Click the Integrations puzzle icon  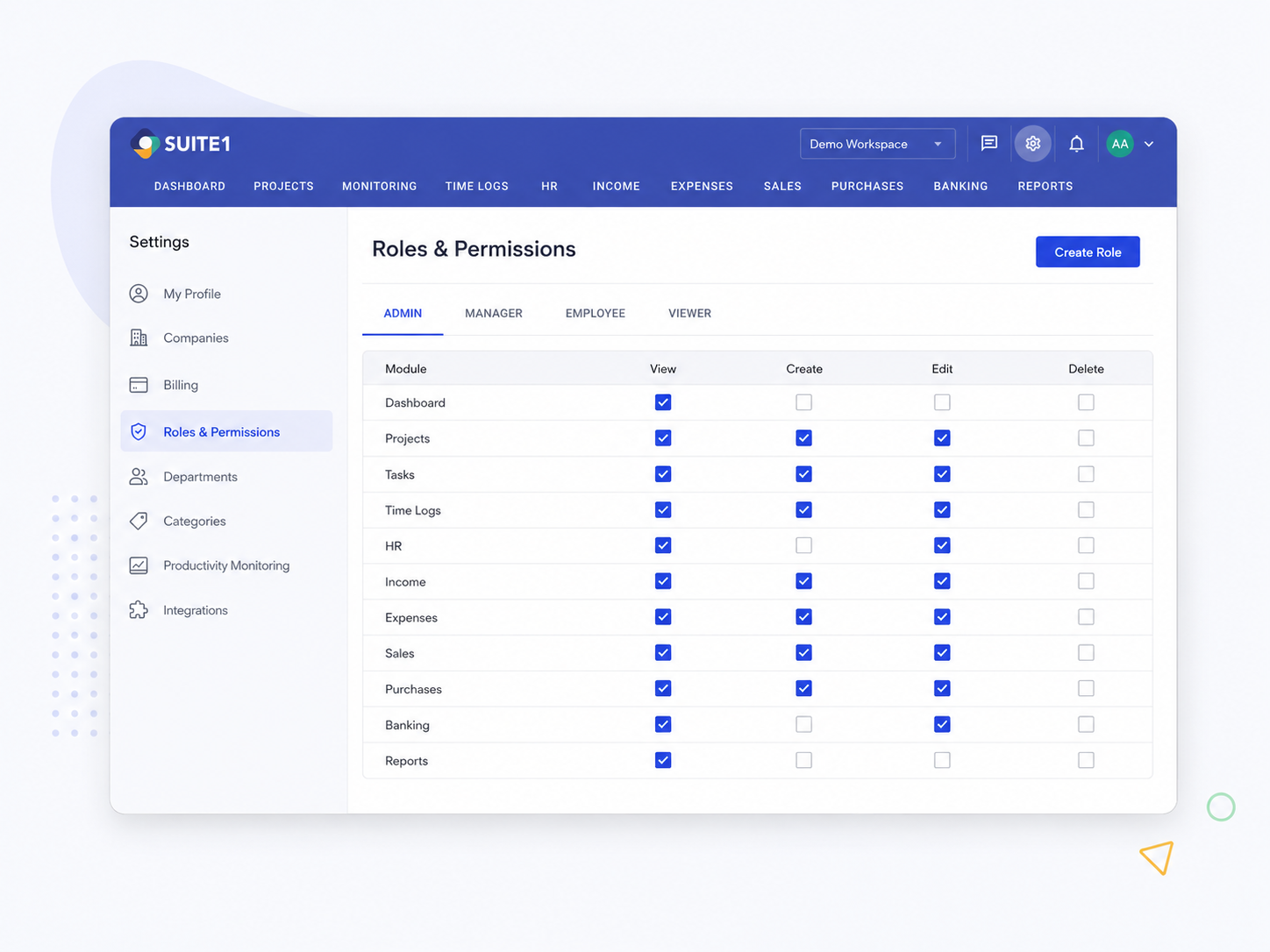click(x=139, y=610)
